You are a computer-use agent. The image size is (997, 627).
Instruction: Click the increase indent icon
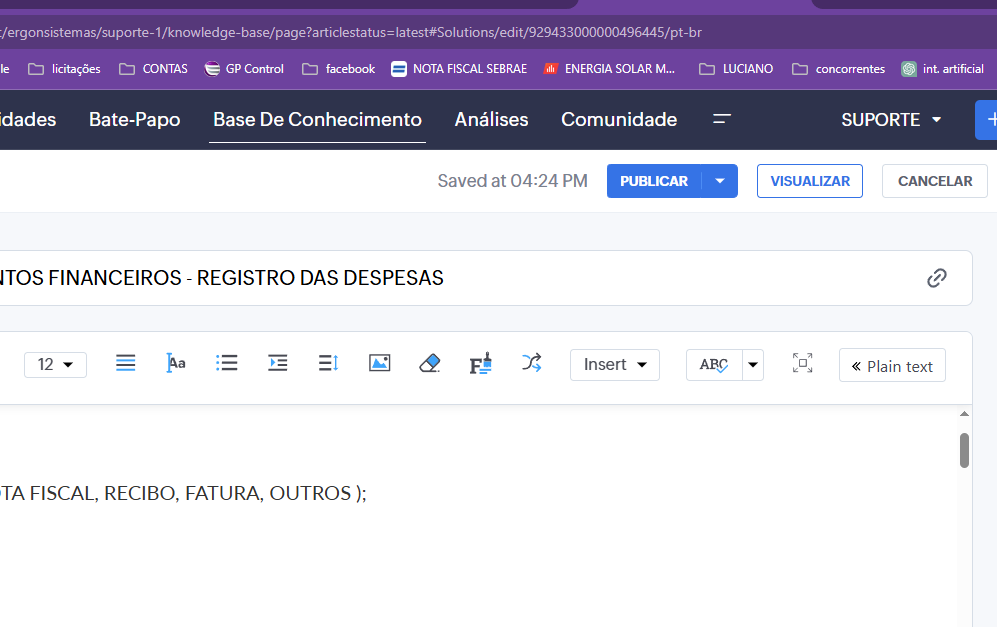(278, 364)
